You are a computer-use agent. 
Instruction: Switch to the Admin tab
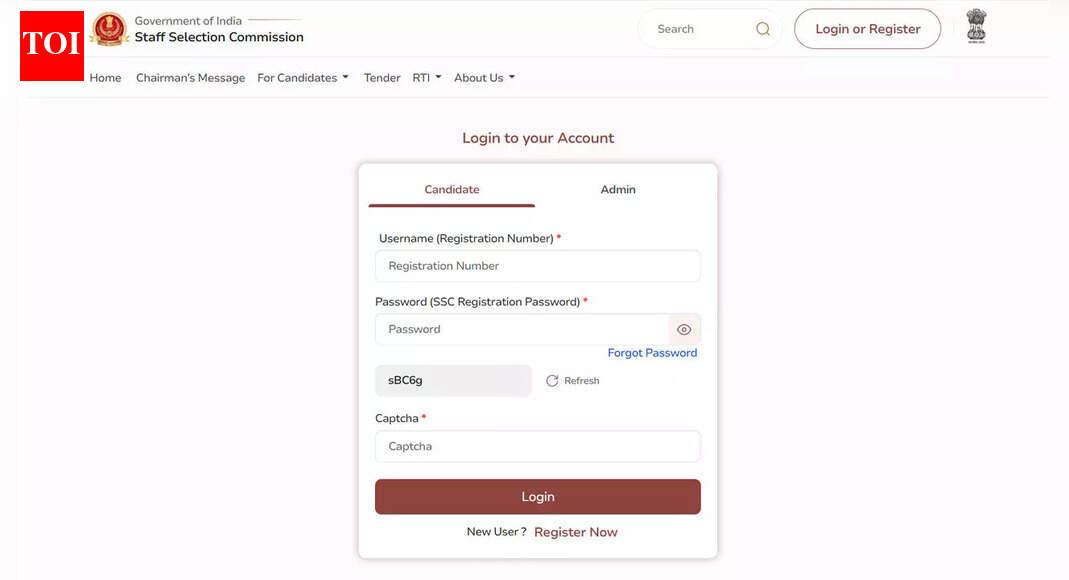click(618, 189)
